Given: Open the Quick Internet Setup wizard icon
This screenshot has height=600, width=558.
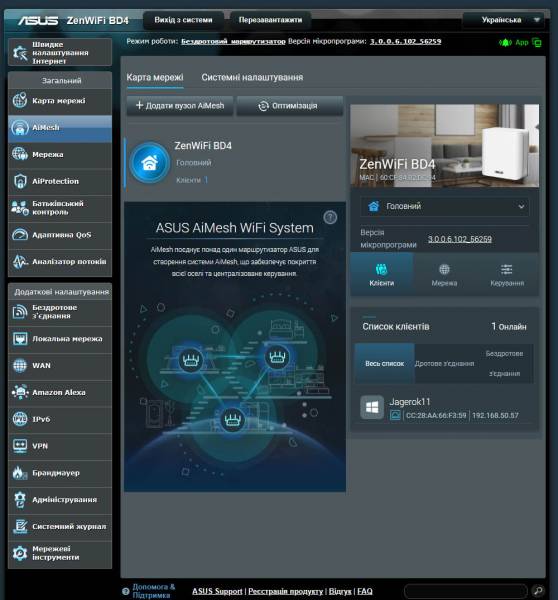Looking at the screenshot, I should point(20,53).
